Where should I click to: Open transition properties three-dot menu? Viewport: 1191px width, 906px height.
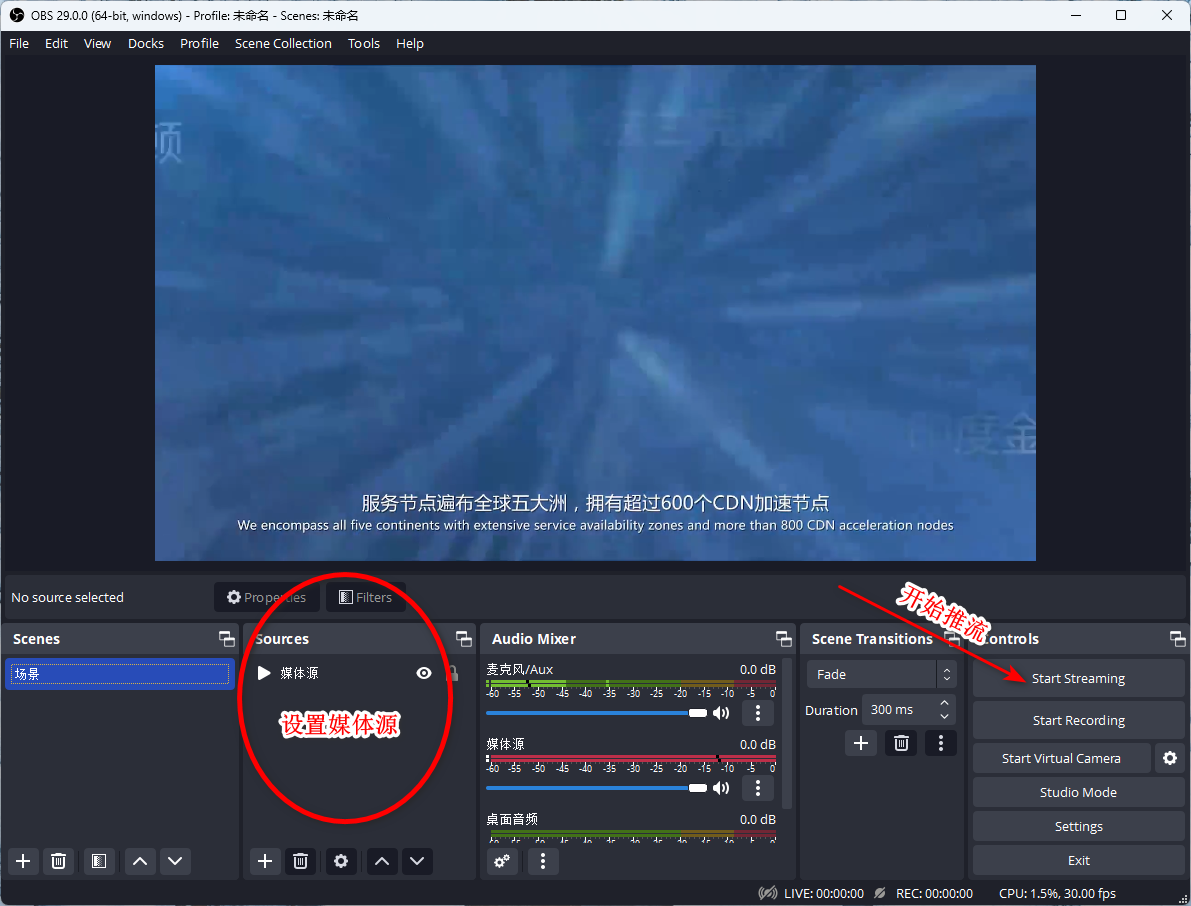(939, 742)
